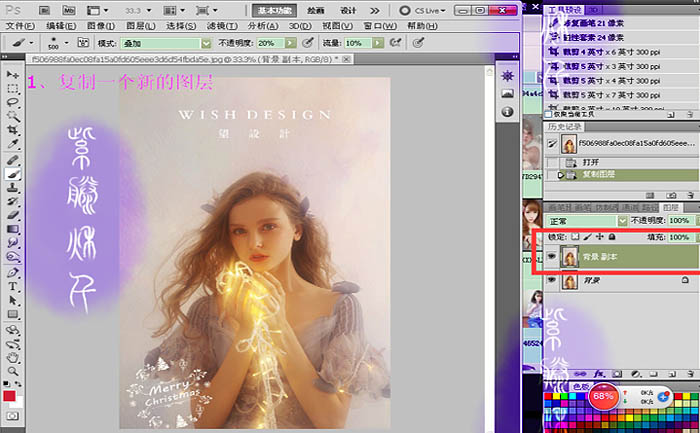This screenshot has width=700, height=433.
Task: Expand the 不透明度 20% options arrow
Action: click(x=291, y=43)
